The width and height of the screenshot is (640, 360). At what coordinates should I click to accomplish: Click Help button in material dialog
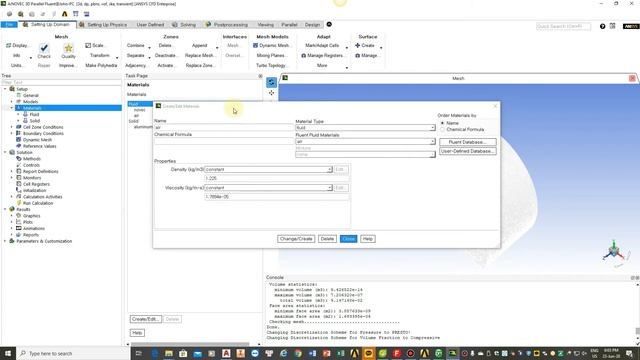tap(368, 239)
